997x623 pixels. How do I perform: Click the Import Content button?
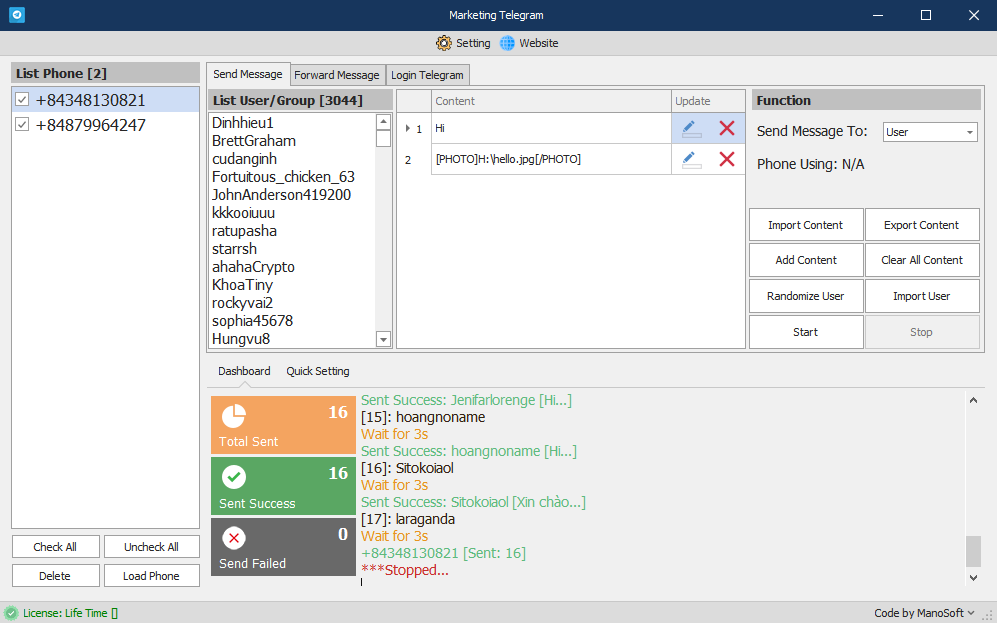tap(805, 225)
